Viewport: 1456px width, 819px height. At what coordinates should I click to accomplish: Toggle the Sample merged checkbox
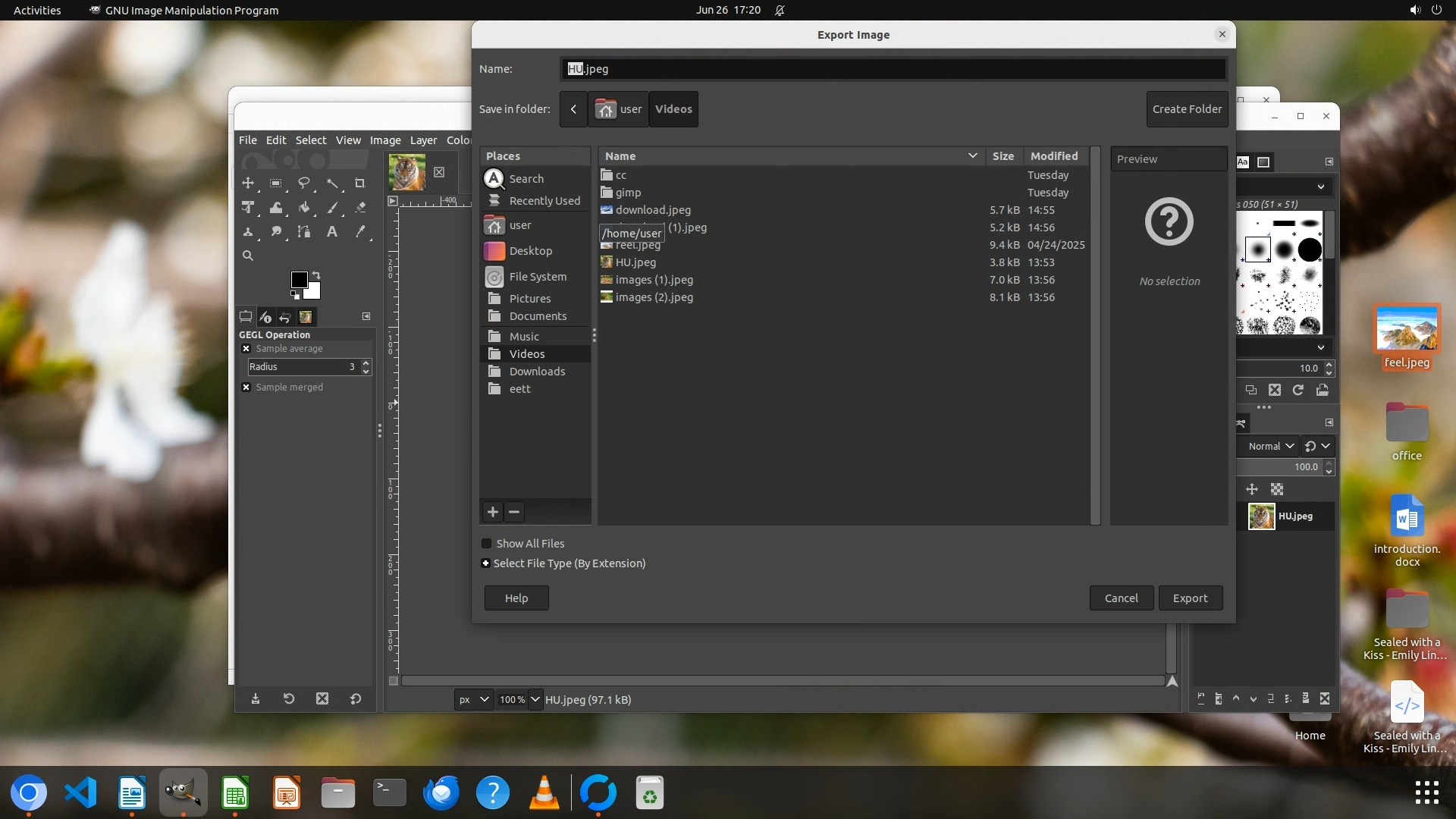click(246, 388)
